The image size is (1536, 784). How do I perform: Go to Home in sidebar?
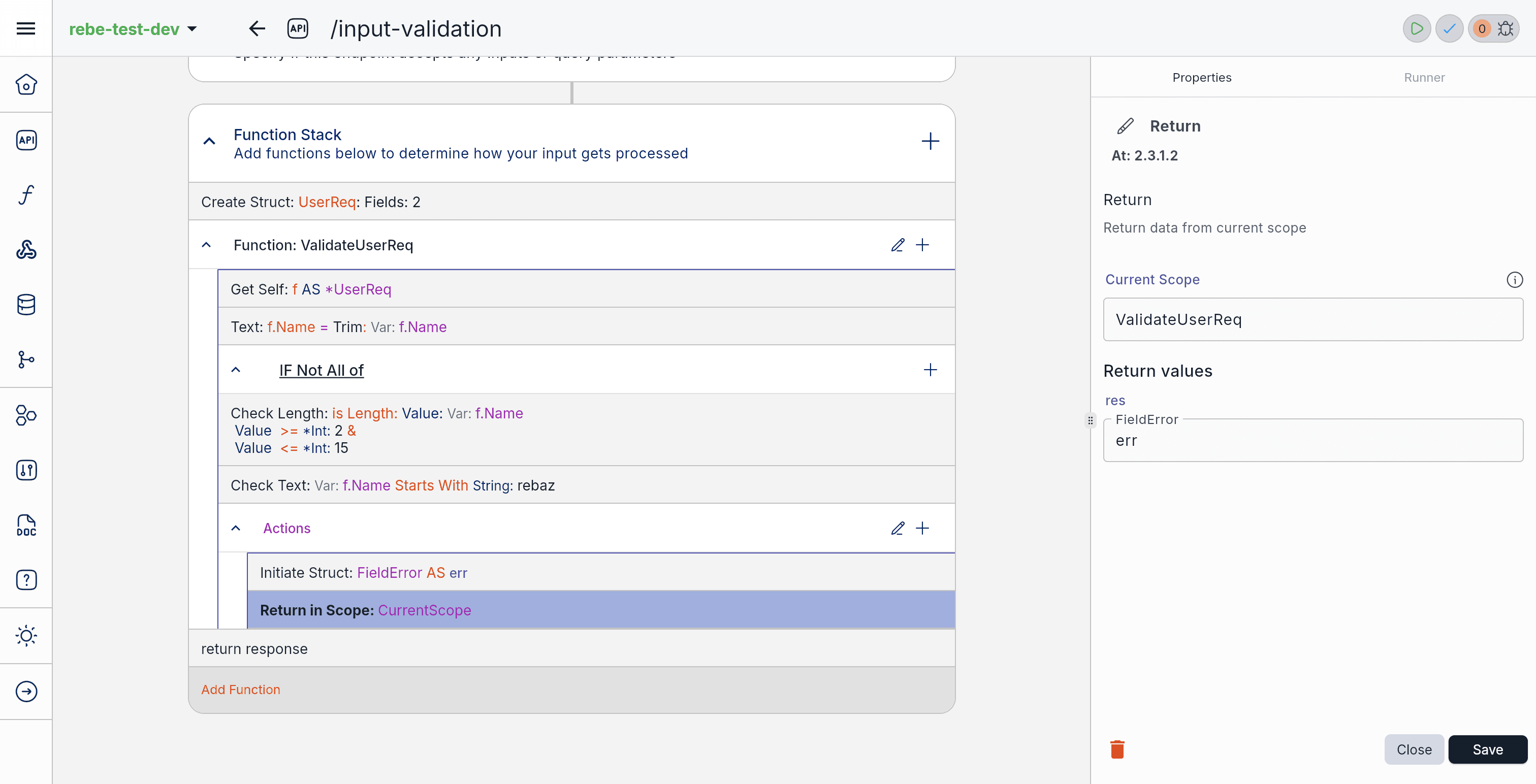25,85
